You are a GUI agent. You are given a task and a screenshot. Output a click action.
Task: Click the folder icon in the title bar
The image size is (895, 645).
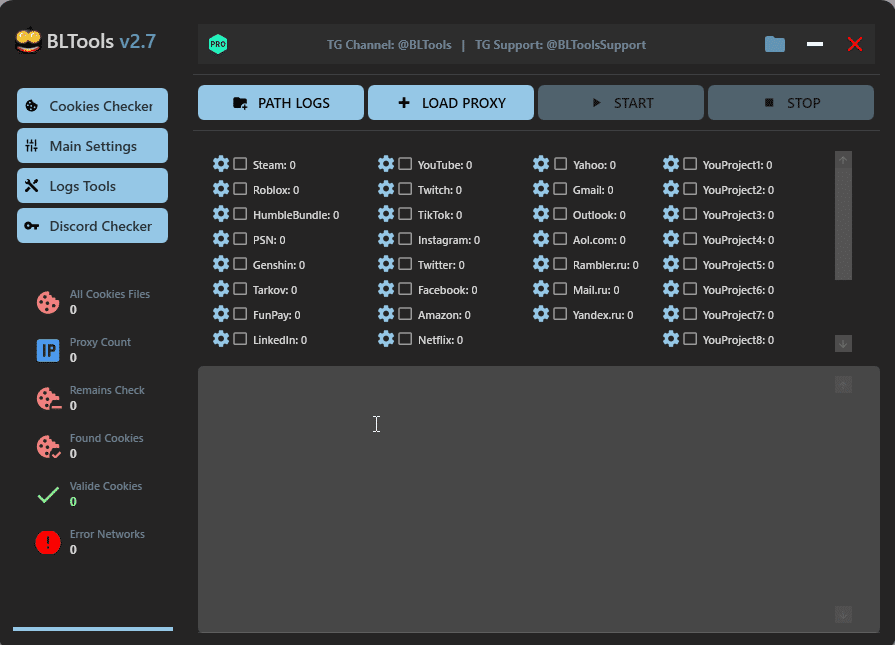[775, 44]
